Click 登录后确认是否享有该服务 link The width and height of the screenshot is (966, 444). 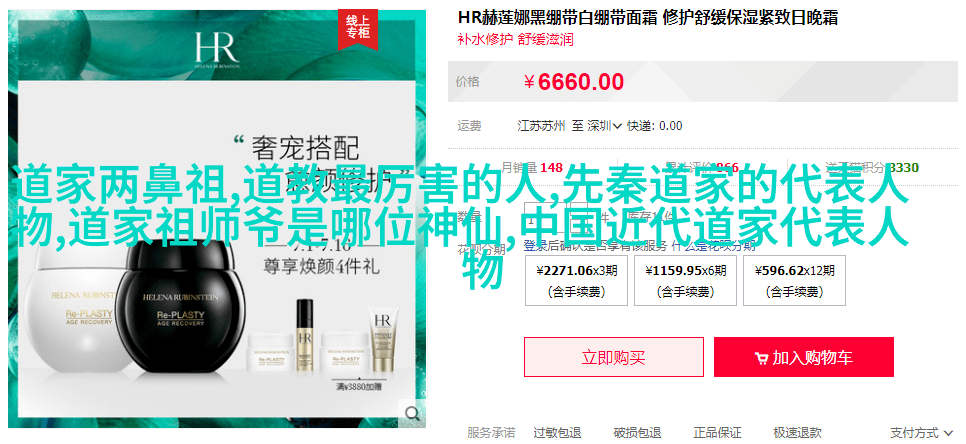[x=595, y=246]
